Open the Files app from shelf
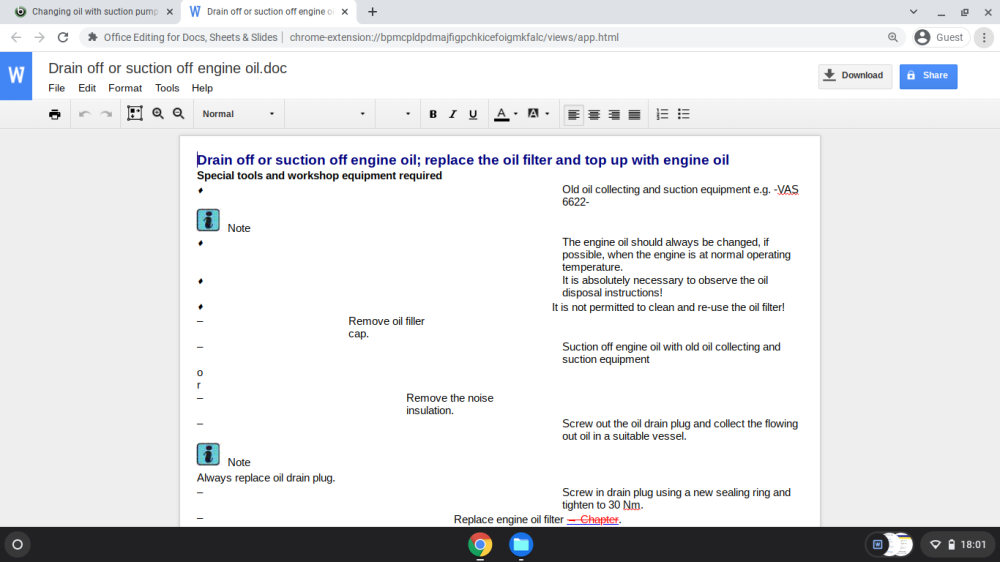 [521, 544]
